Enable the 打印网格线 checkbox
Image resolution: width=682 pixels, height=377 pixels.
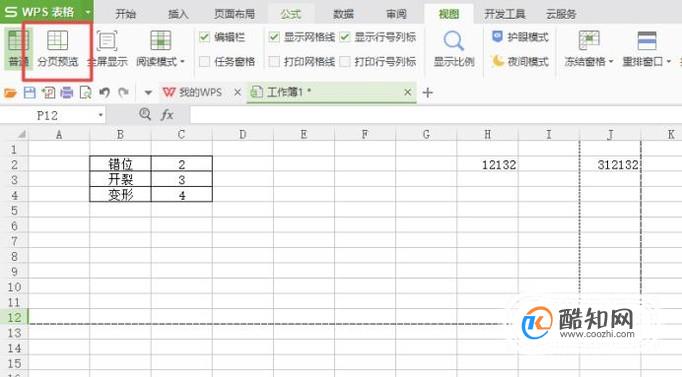click(x=274, y=62)
